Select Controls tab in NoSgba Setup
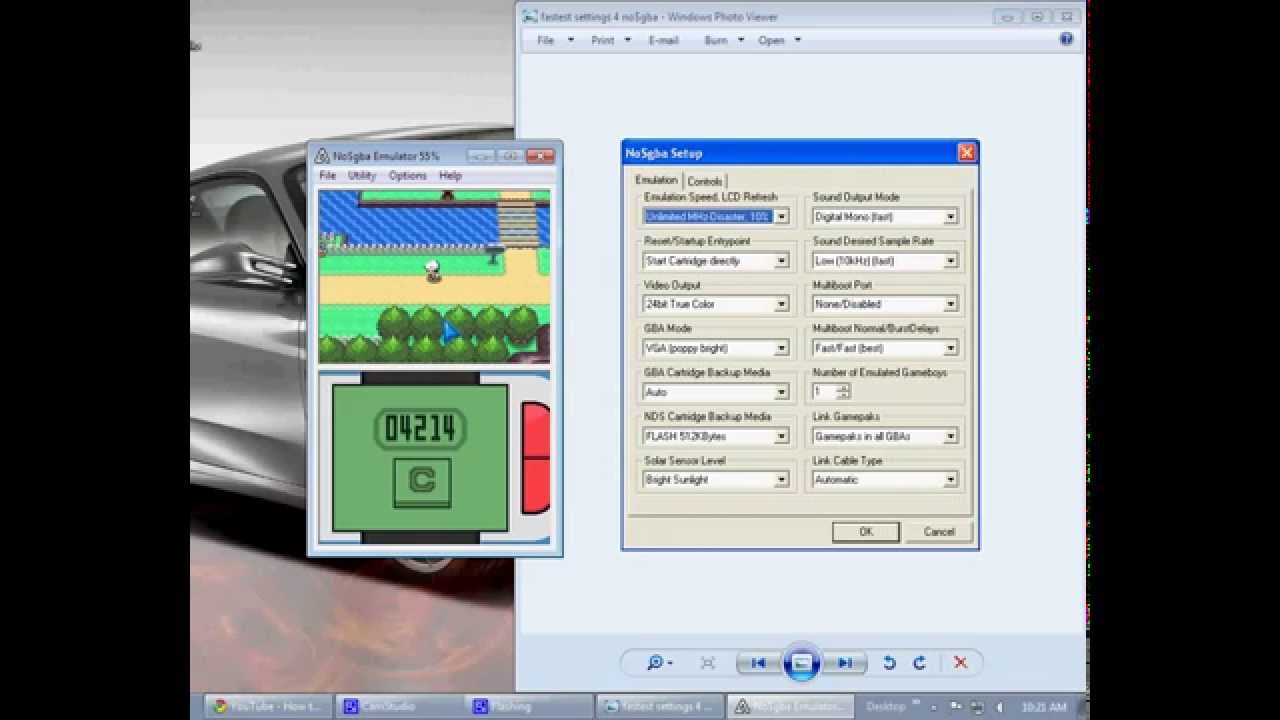 pyautogui.click(x=705, y=181)
